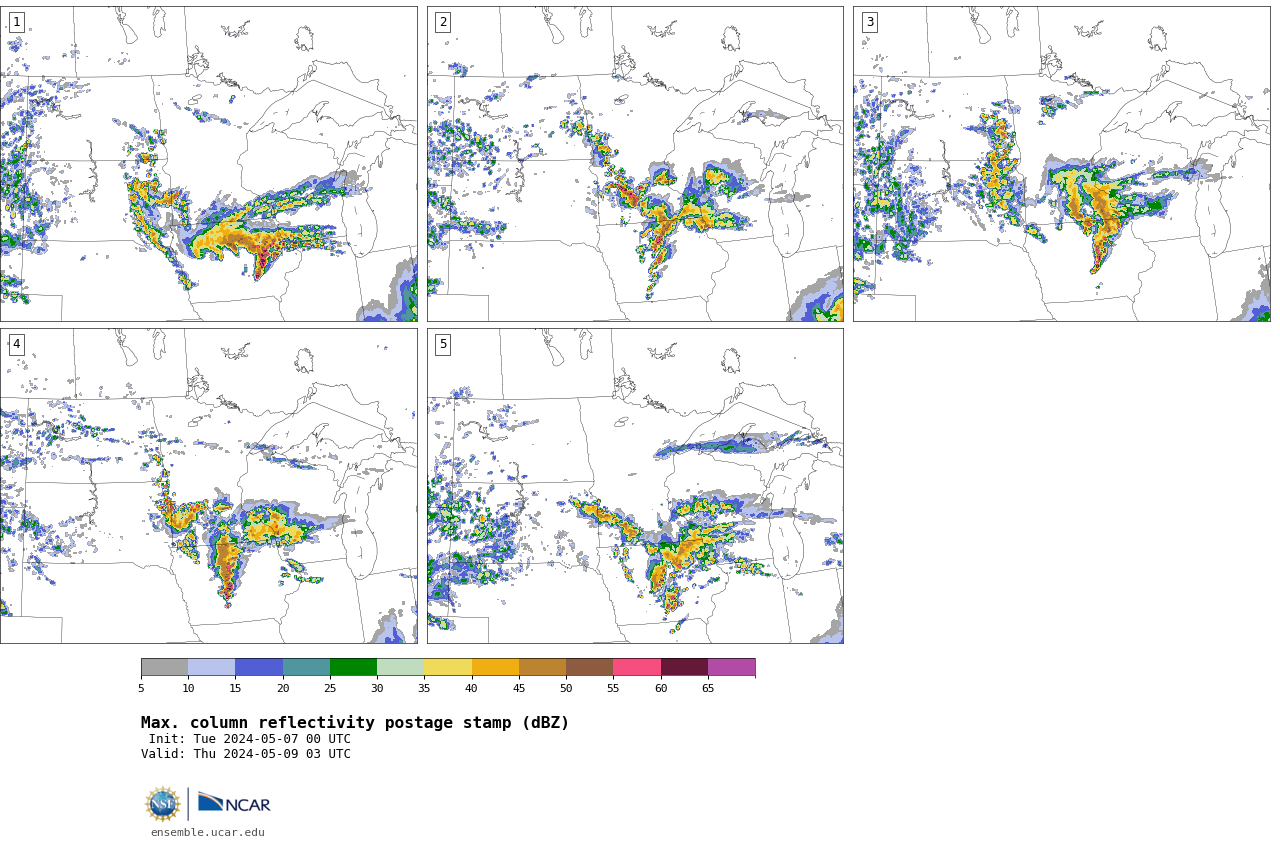1280x844 pixels.
Task: Open ensemble member 5 reflectivity map
Action: 635,486
